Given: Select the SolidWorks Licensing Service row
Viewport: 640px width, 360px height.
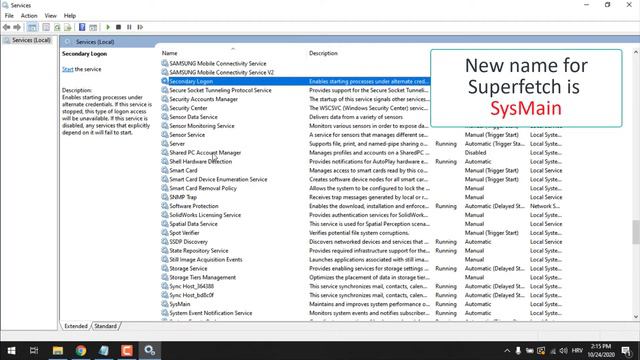Looking at the screenshot, I should click(361, 215).
